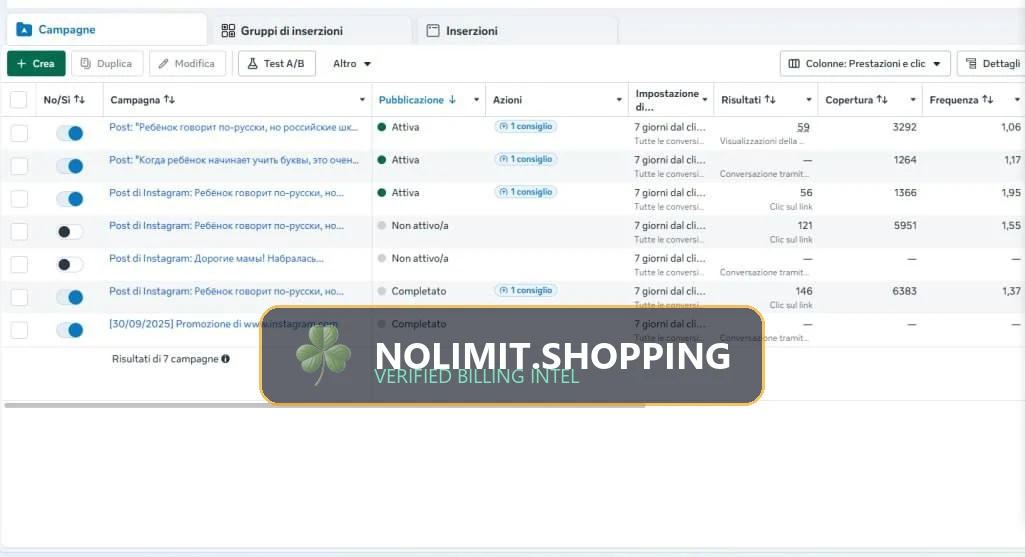Switch to Gruppi di inserzioni tab
Image resolution: width=1025 pixels, height=557 pixels.
pos(312,31)
